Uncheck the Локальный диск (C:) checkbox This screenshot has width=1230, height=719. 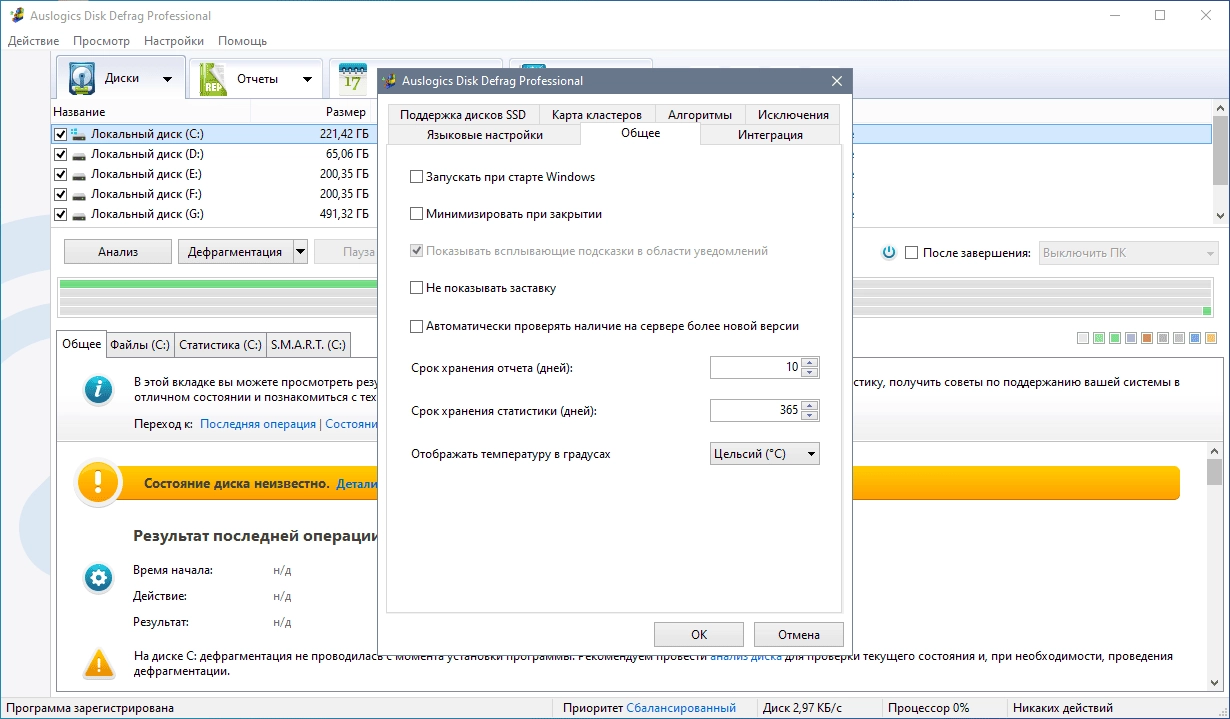(61, 134)
